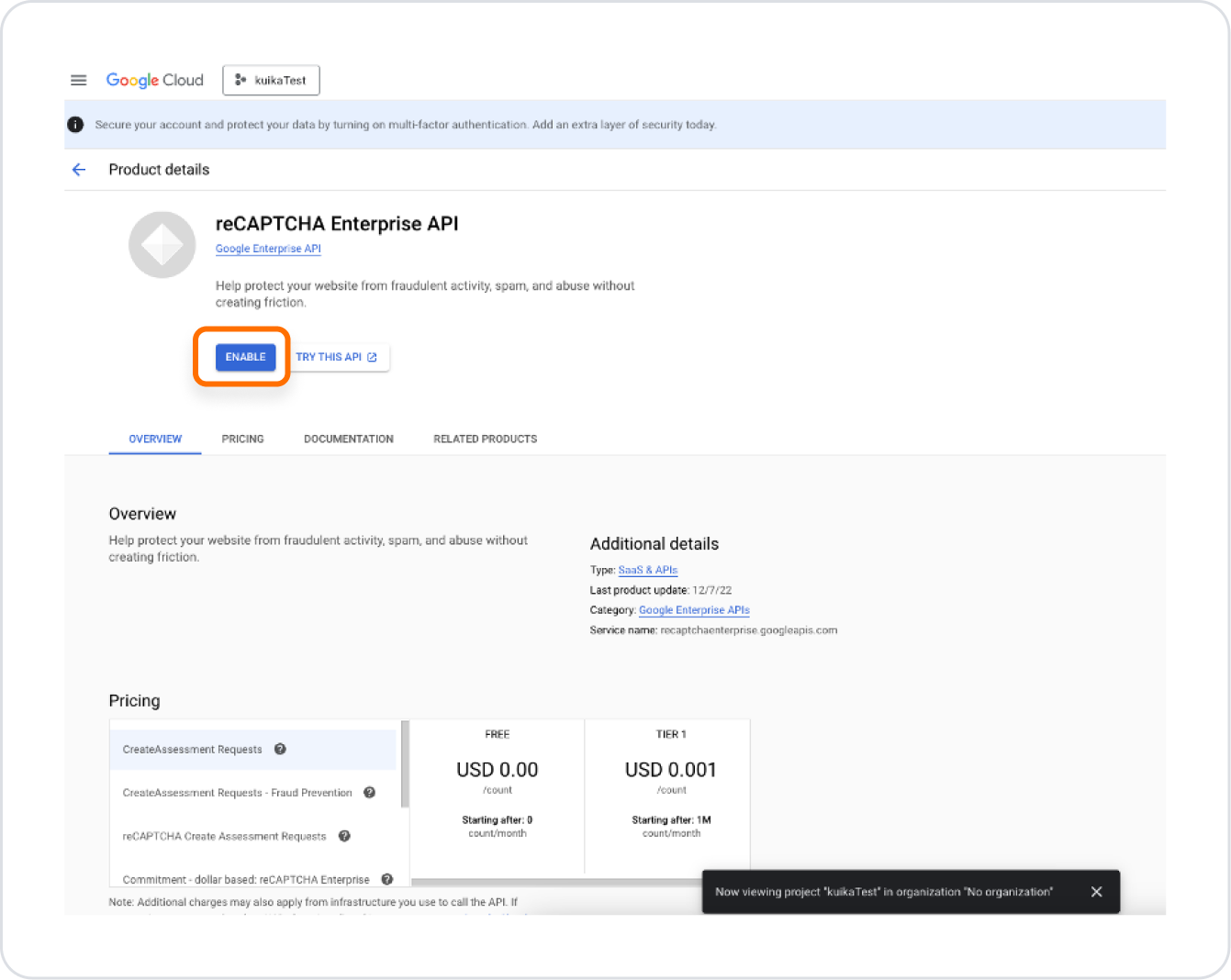Switch to the Overview tab
Image resolution: width=1231 pixels, height=980 pixels.
(155, 439)
